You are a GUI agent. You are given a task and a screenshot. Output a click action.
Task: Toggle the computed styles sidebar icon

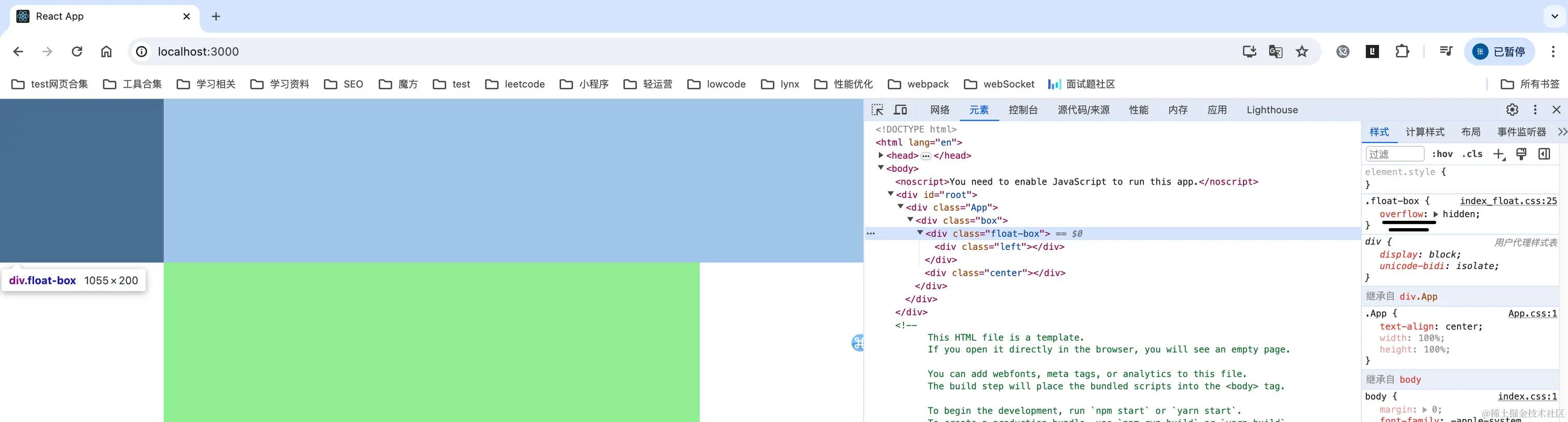click(x=1544, y=154)
